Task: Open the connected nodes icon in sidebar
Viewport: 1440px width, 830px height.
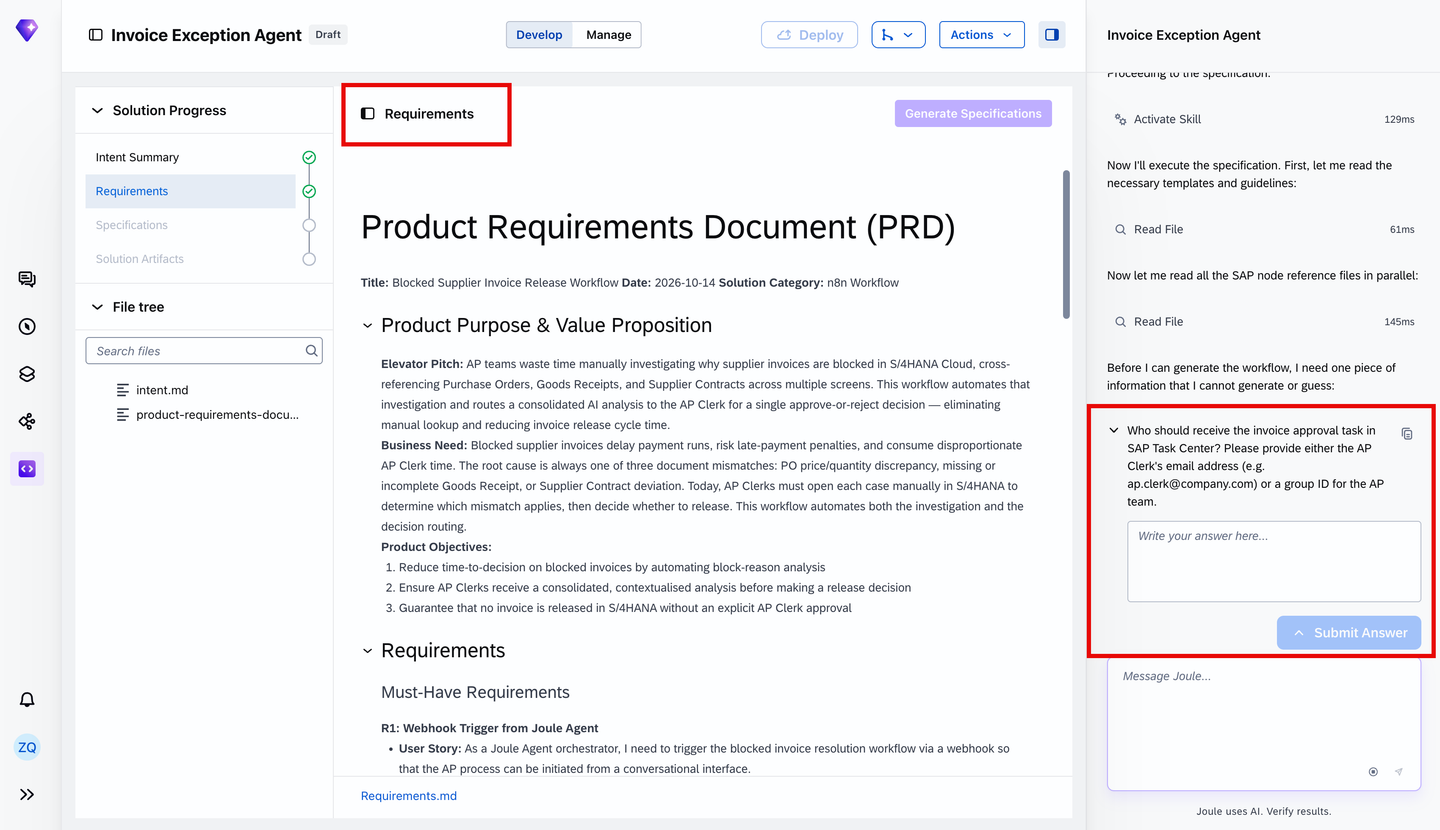Action: (x=27, y=421)
